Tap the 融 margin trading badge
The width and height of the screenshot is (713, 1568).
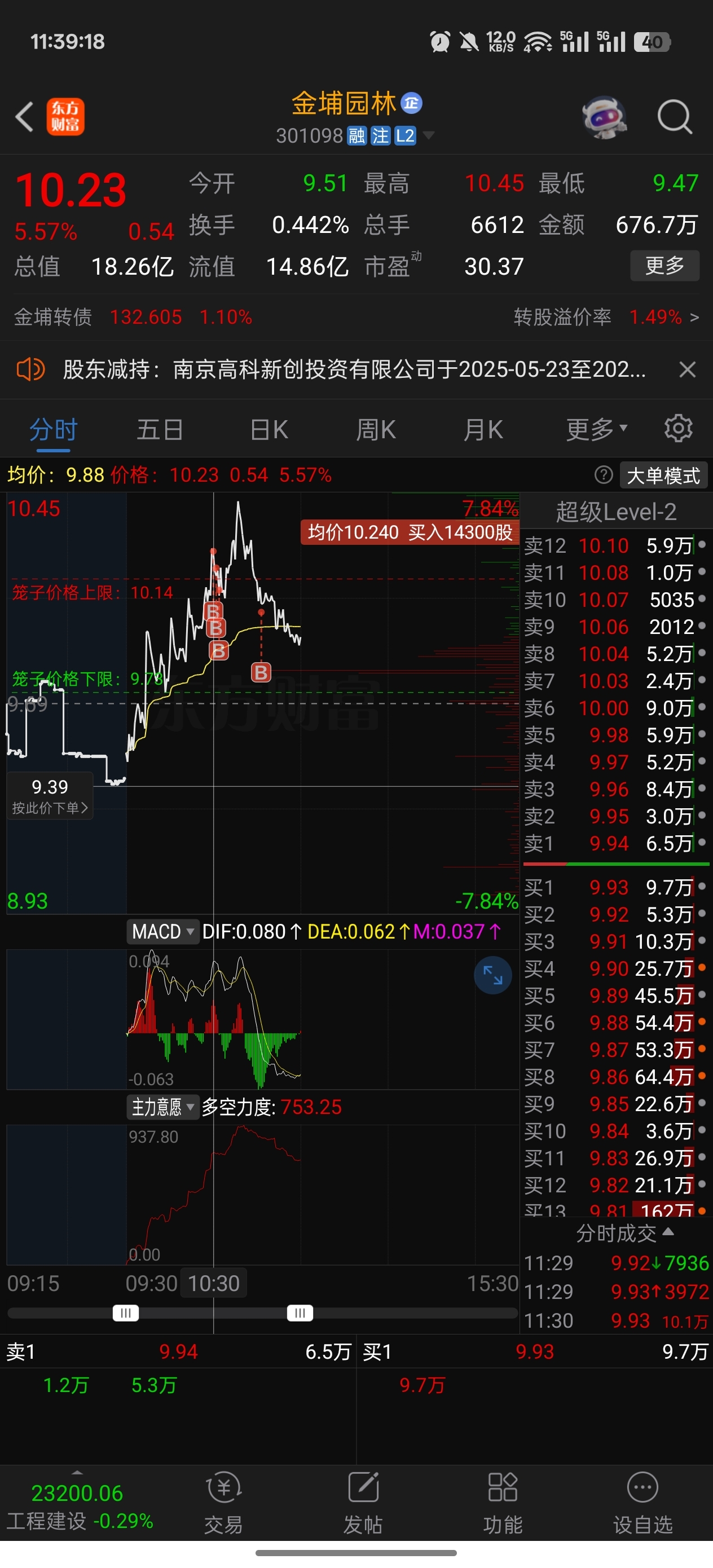point(356,135)
